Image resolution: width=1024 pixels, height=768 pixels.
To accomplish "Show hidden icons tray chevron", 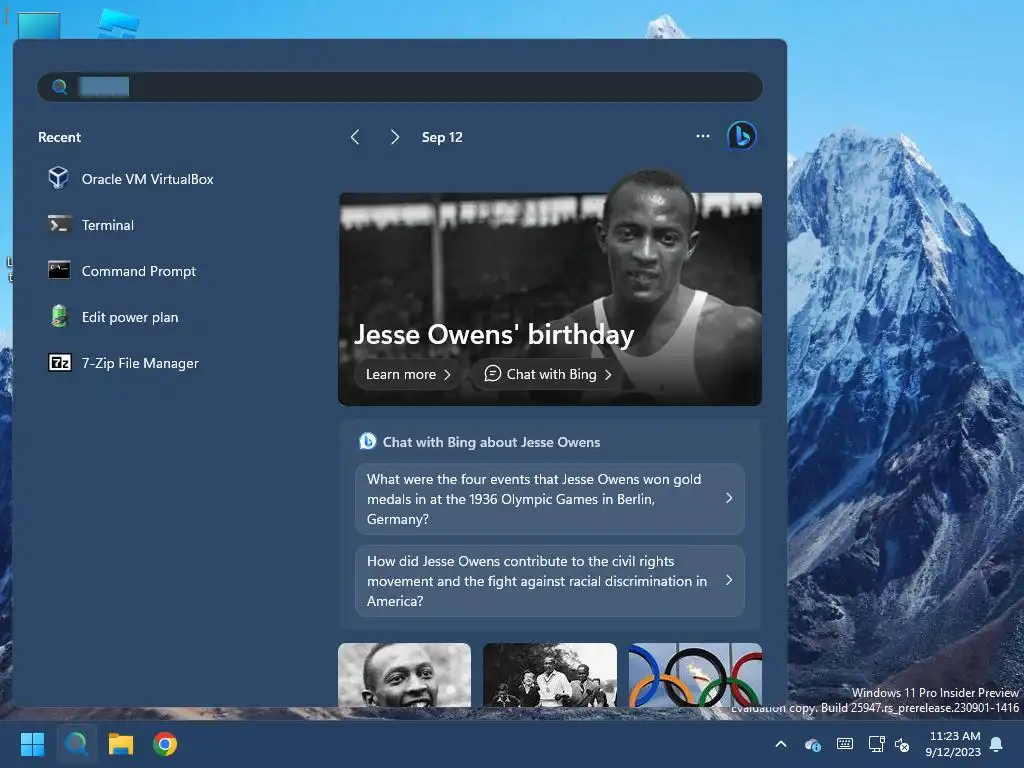I will tap(780, 744).
